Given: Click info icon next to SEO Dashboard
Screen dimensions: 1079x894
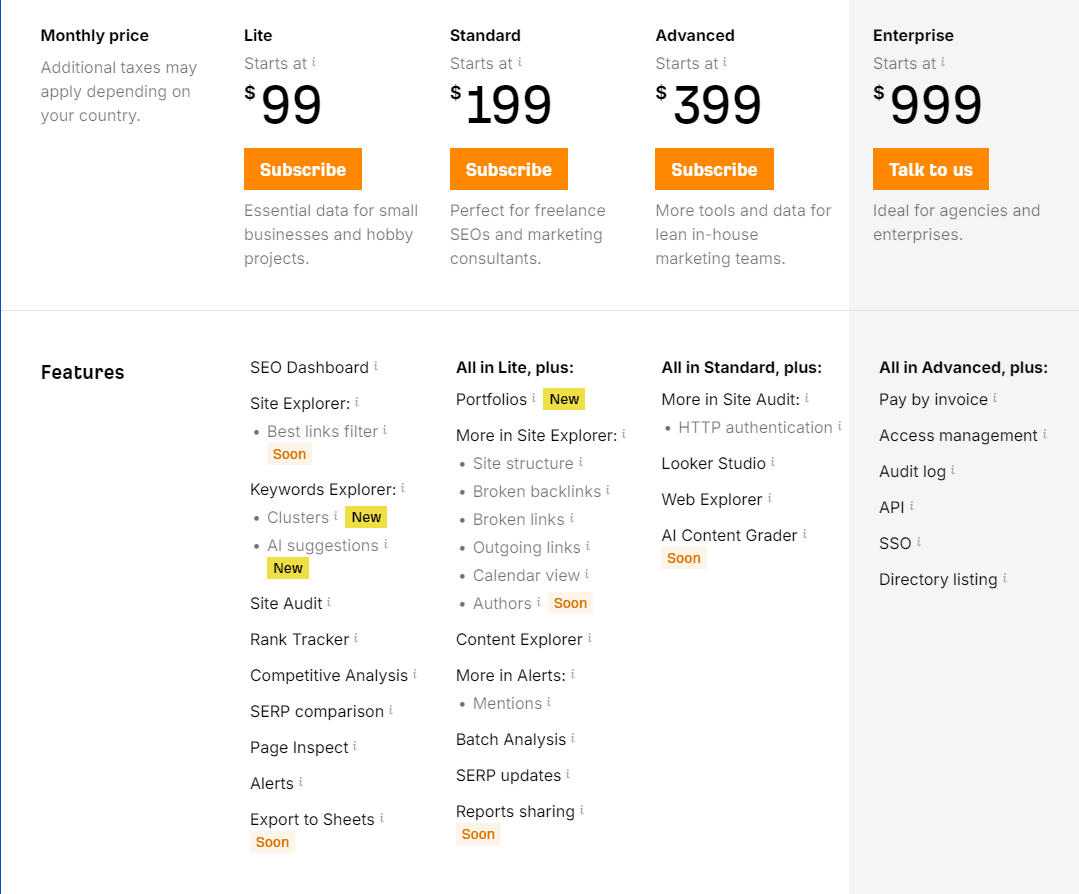Looking at the screenshot, I should click(x=376, y=366).
